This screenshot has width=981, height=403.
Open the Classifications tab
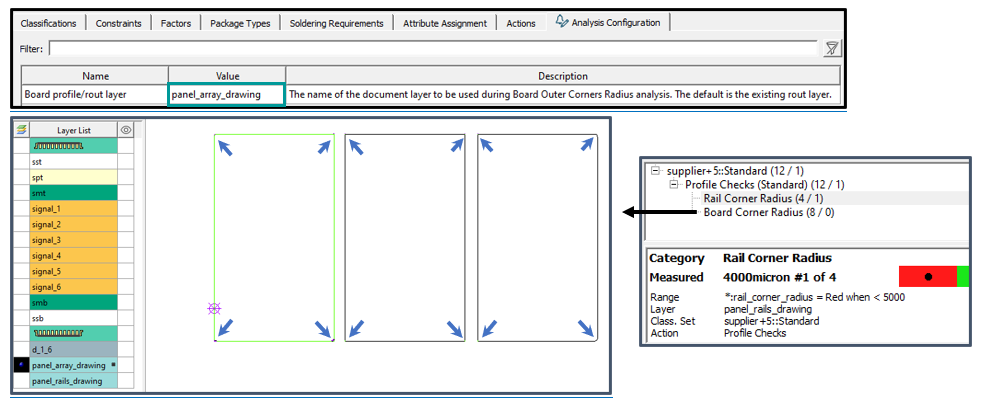[x=48, y=23]
